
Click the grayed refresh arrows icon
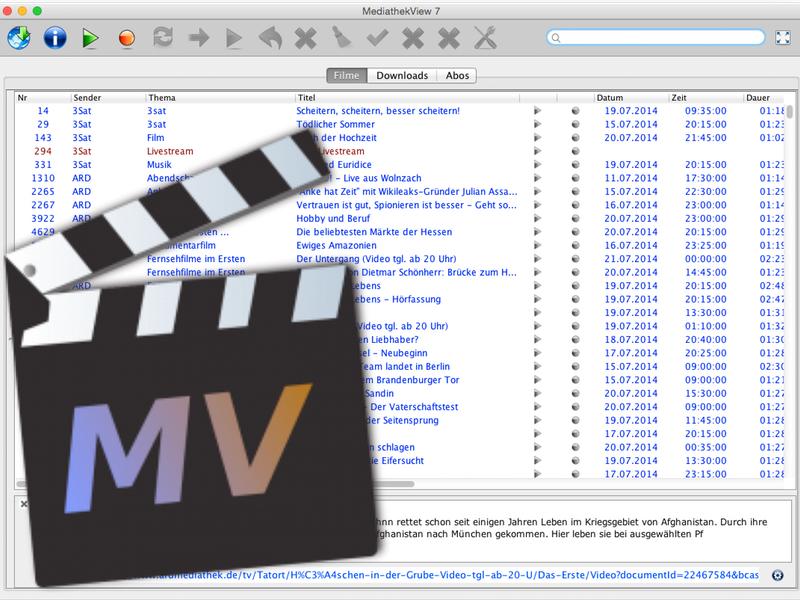click(163, 37)
